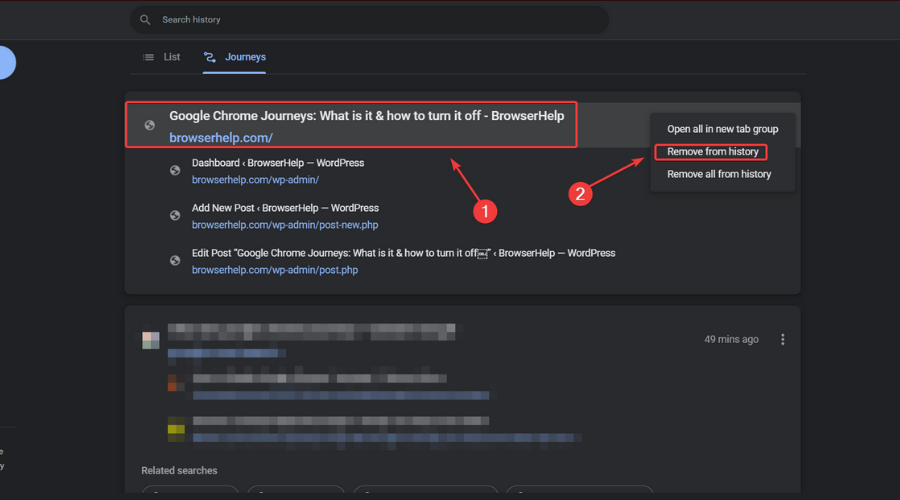Switch to the Journeys tab
Viewport: 900px width, 500px height.
point(234,57)
